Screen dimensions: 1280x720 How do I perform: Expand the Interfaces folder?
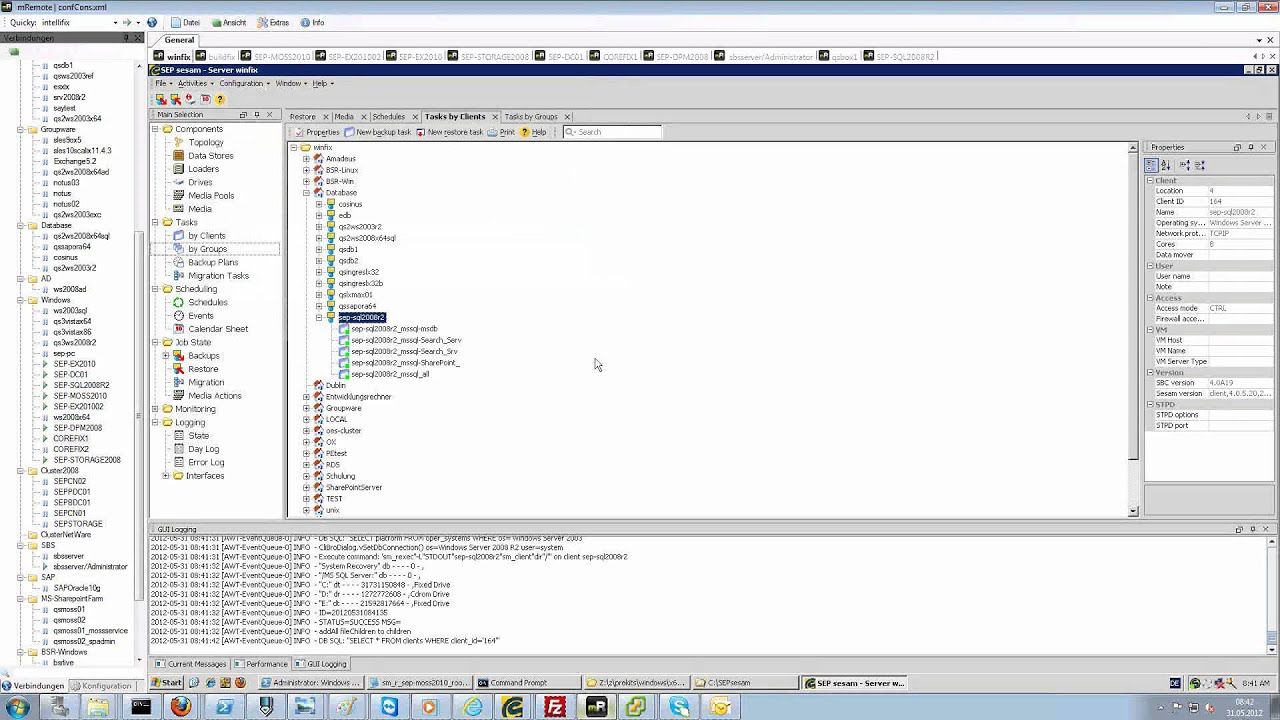(x=166, y=476)
